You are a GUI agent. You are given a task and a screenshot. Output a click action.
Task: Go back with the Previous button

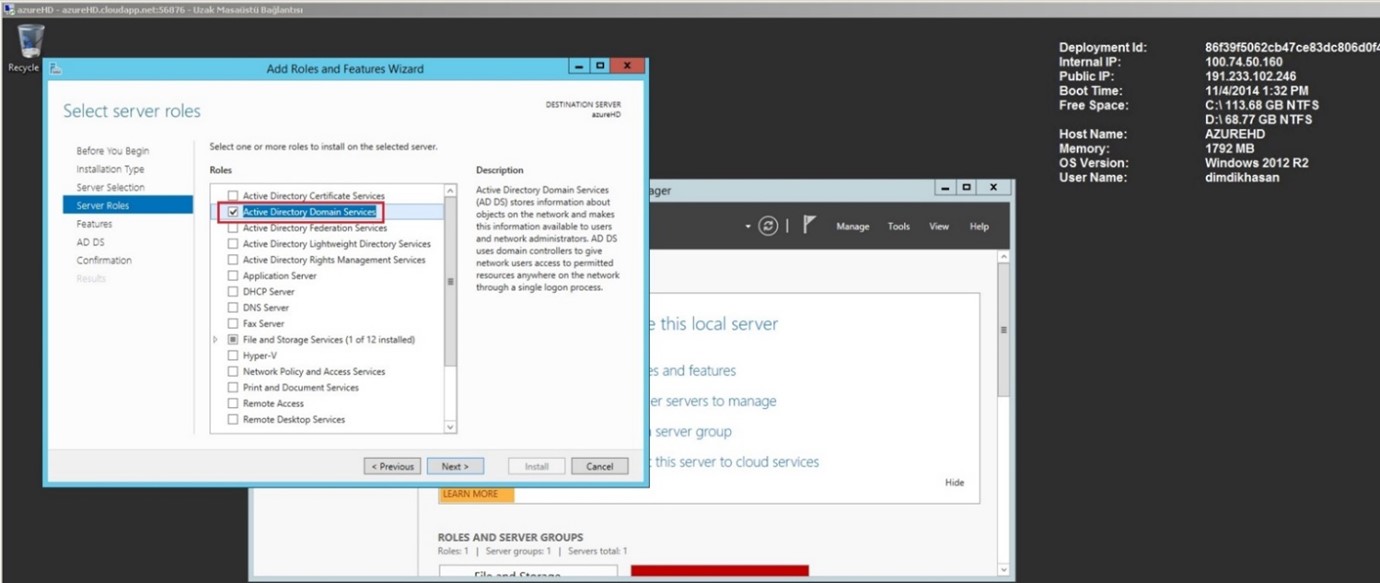point(392,467)
